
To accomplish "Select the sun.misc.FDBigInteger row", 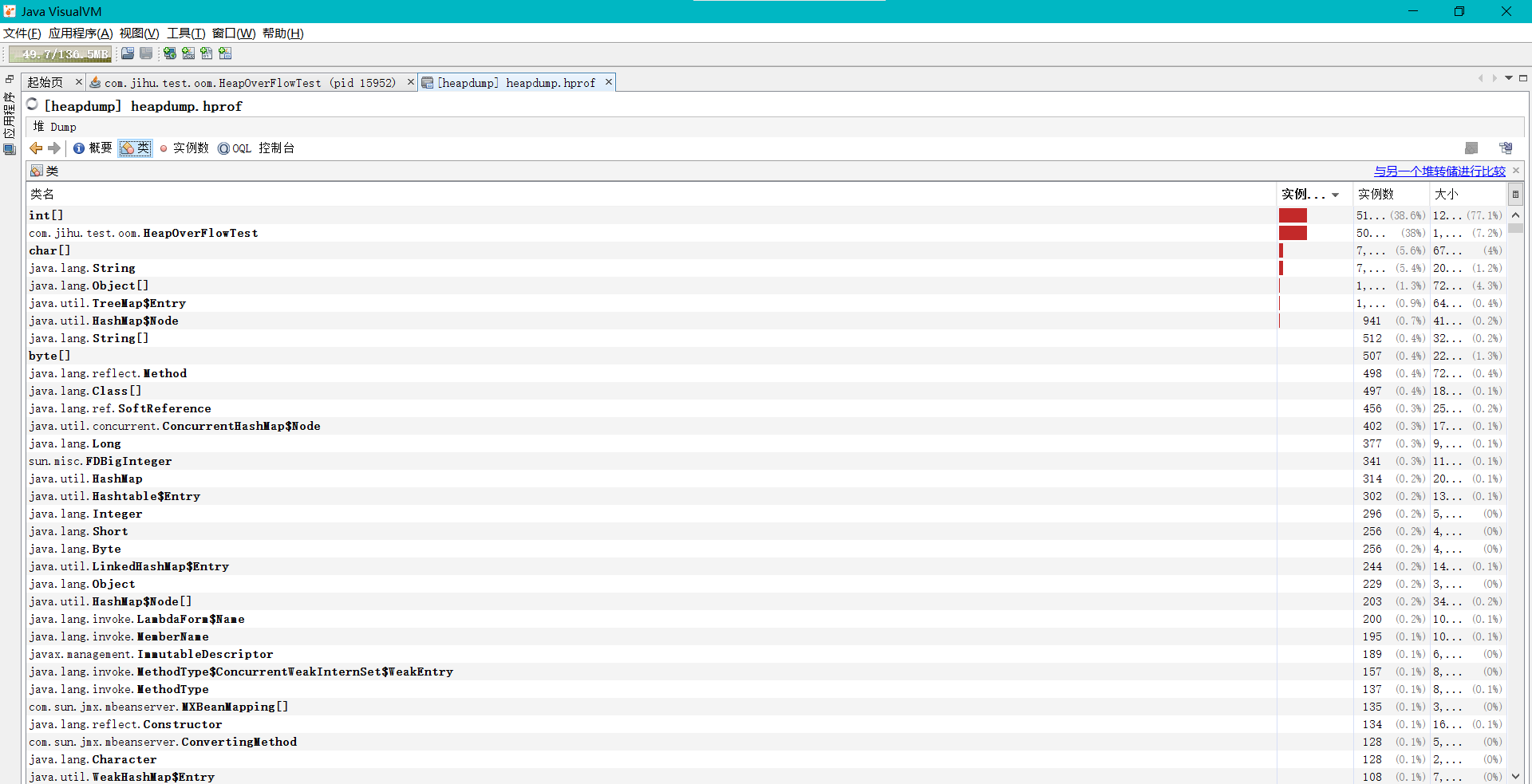I will click(x=766, y=461).
